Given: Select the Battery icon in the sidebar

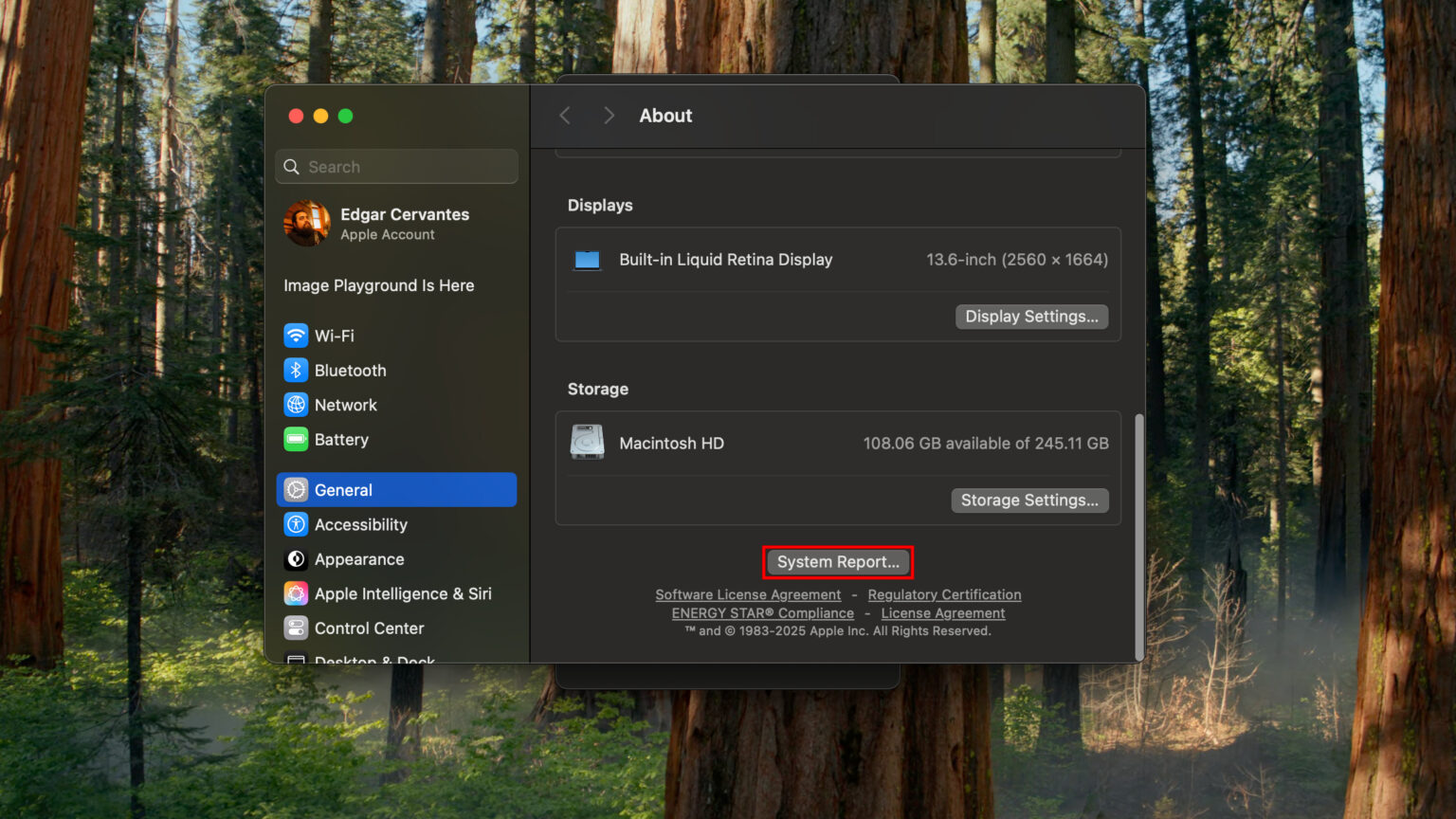Looking at the screenshot, I should coord(296,439).
